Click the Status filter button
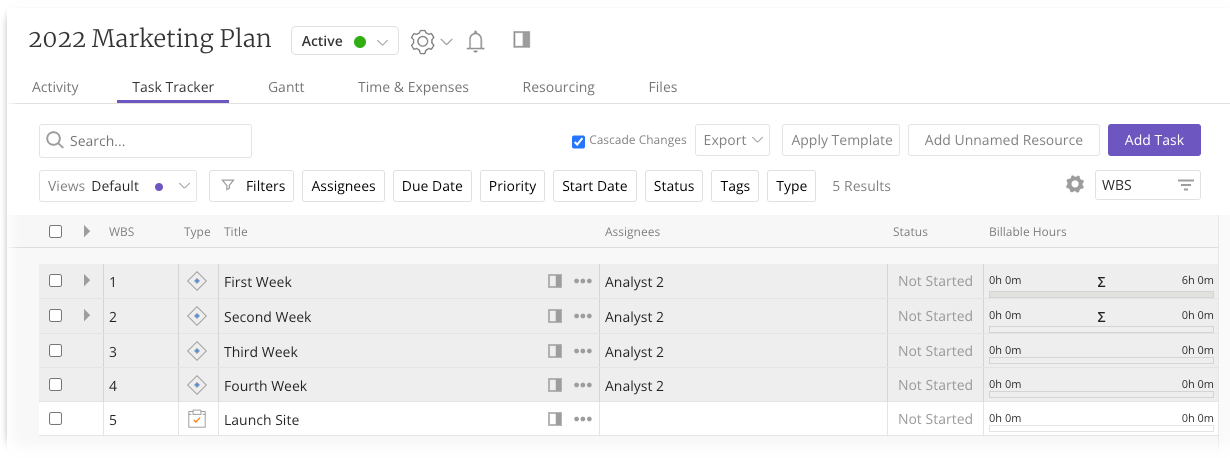This screenshot has width=1230, height=458. click(674, 186)
